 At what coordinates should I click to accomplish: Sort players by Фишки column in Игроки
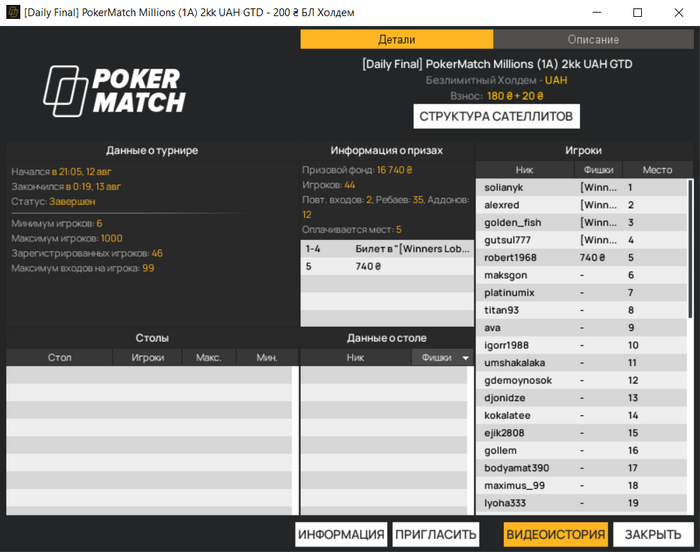[x=598, y=170]
